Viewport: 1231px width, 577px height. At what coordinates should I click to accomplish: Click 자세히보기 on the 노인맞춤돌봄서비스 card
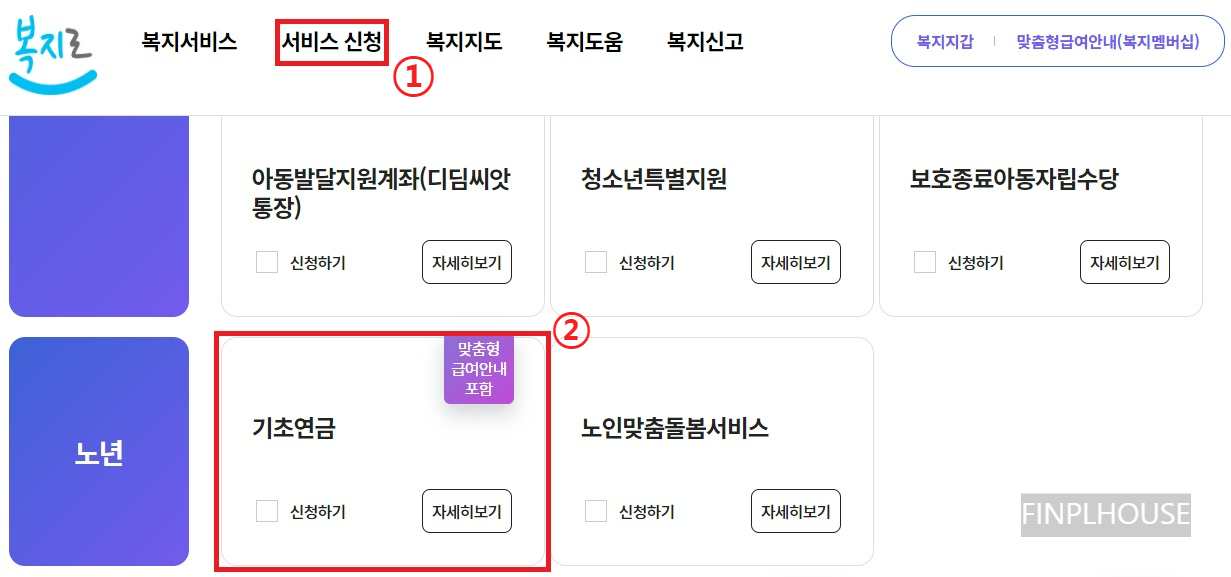point(796,511)
